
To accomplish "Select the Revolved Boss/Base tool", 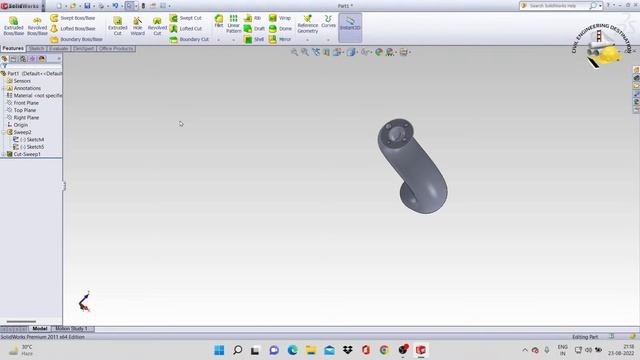I will pos(37,26).
